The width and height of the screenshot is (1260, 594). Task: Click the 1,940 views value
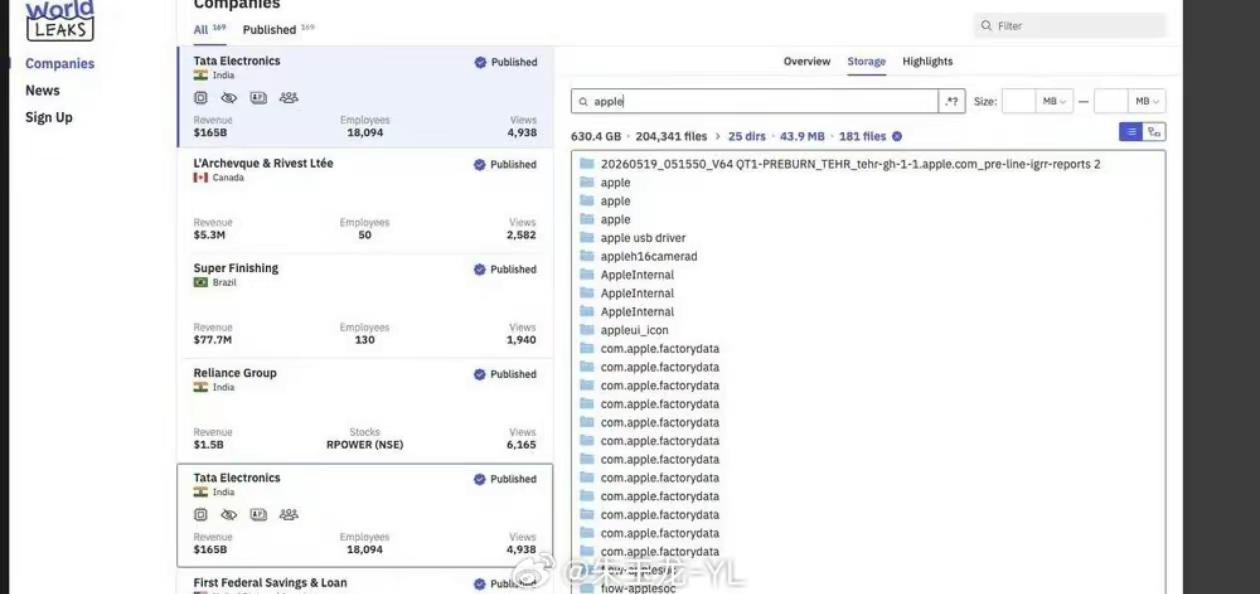[x=521, y=340]
